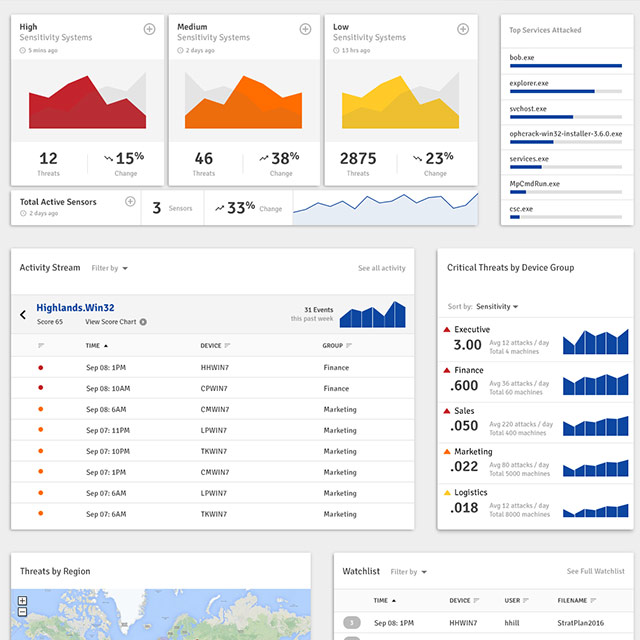Open Watchlist Filter by dropdown
Viewport: 640px width, 640px height.
pyautogui.click(x=409, y=572)
